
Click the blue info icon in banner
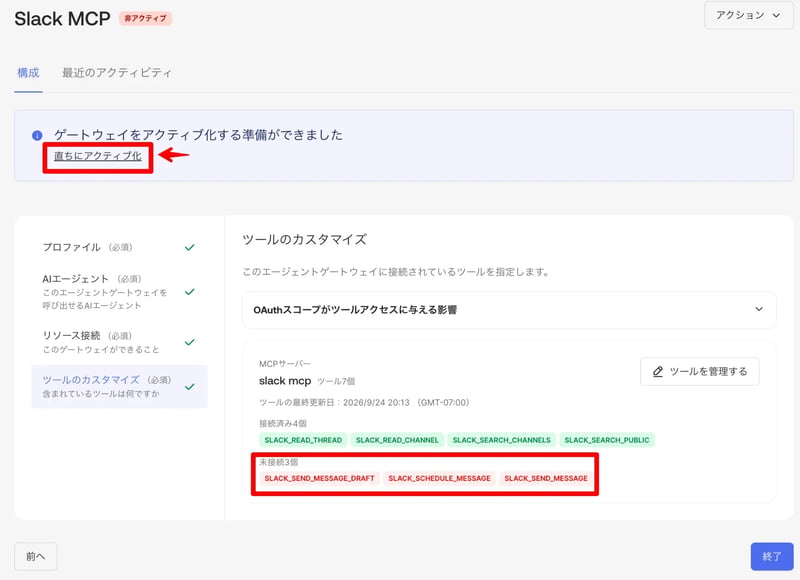[x=37, y=136]
